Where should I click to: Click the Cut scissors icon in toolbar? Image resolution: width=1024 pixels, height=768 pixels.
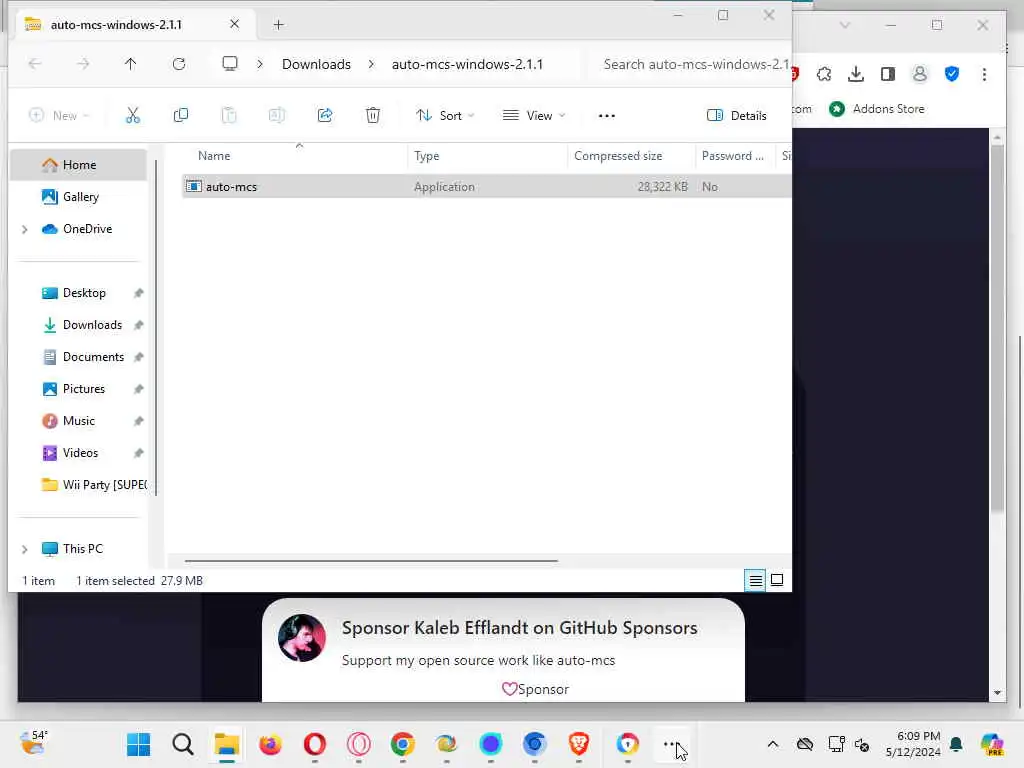pos(133,116)
